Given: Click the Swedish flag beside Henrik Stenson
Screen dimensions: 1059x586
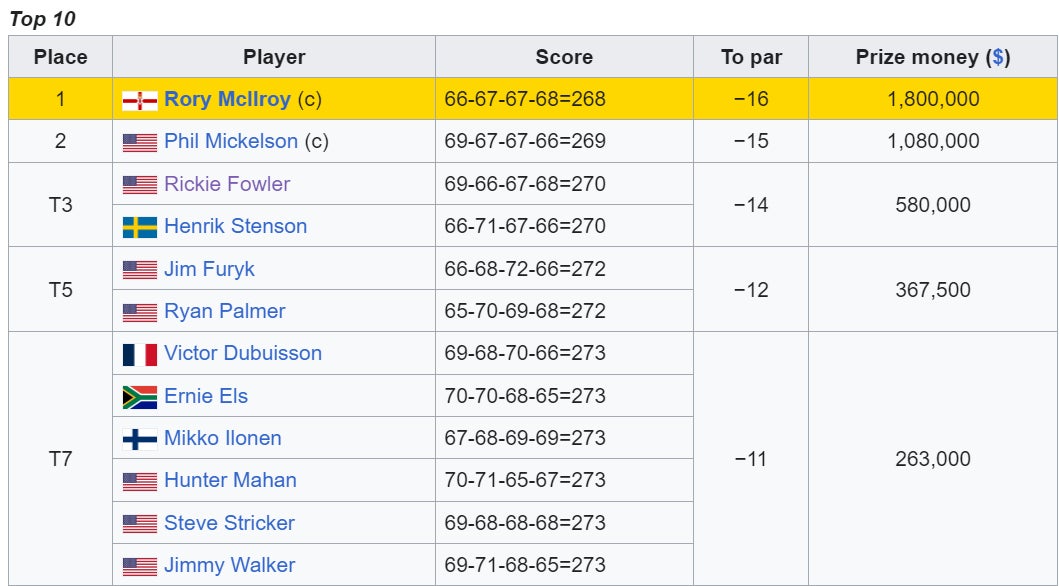Looking at the screenshot, I should pyautogui.click(x=139, y=227).
